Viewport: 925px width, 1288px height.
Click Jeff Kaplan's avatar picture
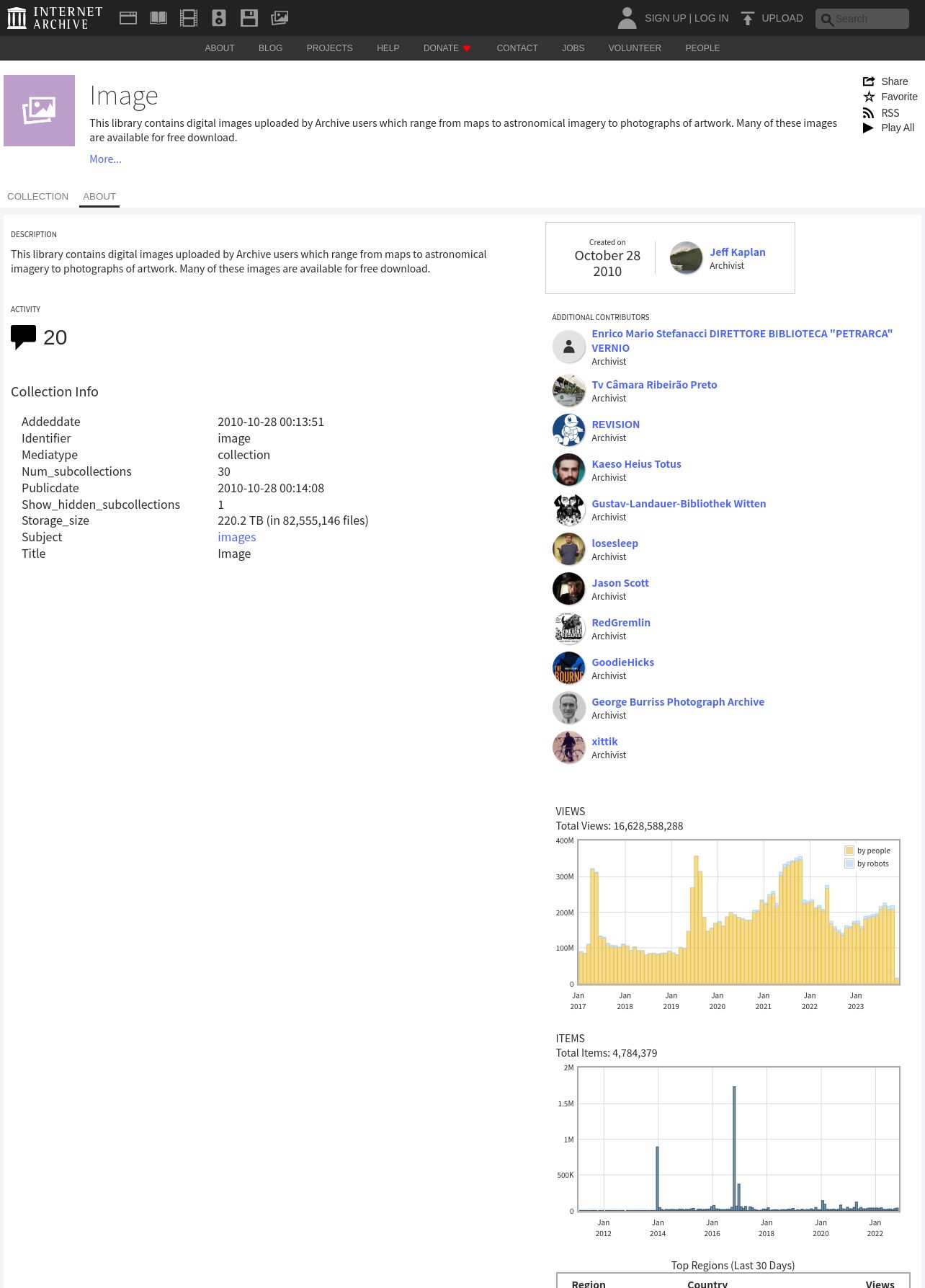(x=686, y=258)
